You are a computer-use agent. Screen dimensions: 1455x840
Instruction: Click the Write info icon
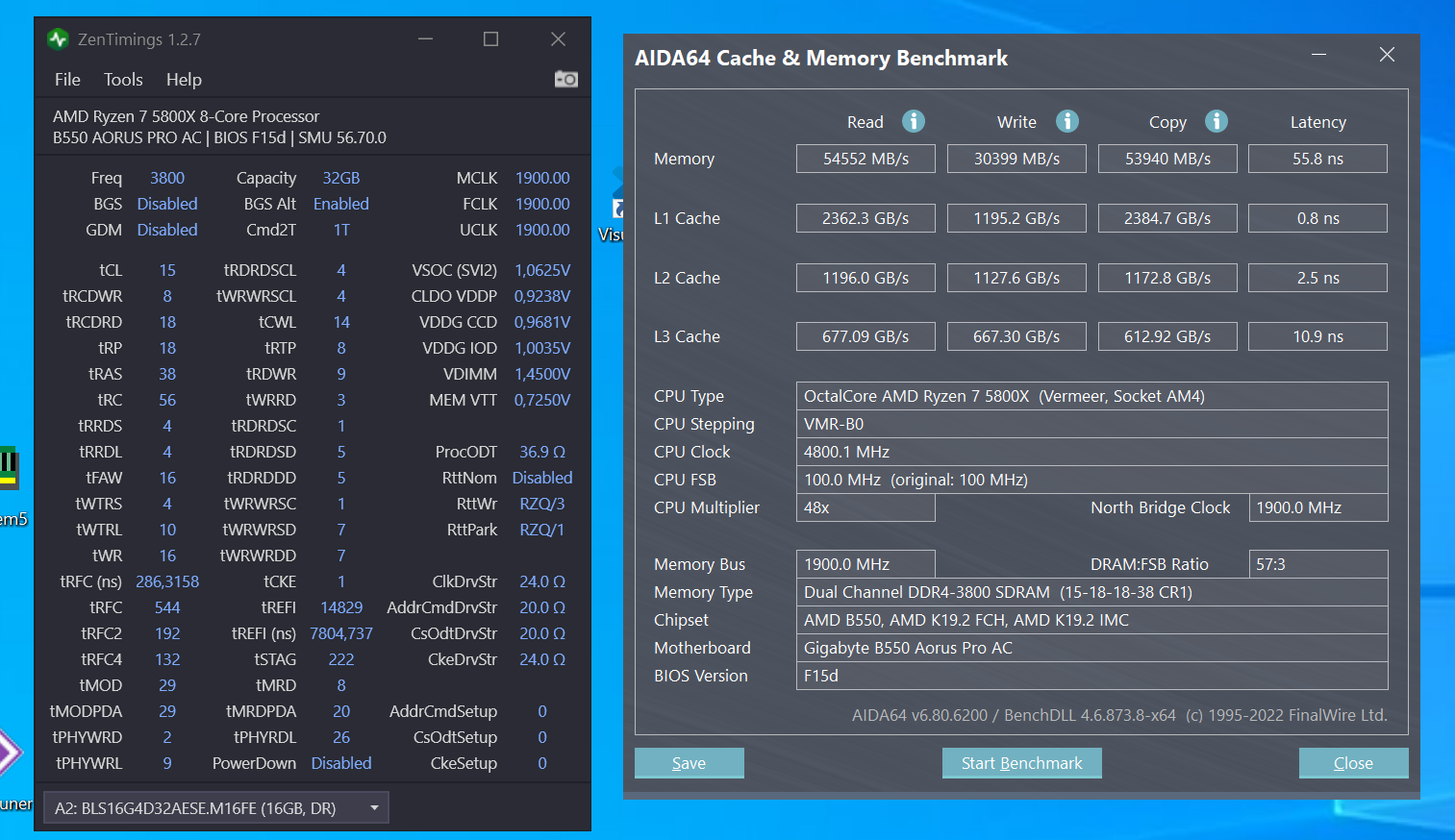1067,121
